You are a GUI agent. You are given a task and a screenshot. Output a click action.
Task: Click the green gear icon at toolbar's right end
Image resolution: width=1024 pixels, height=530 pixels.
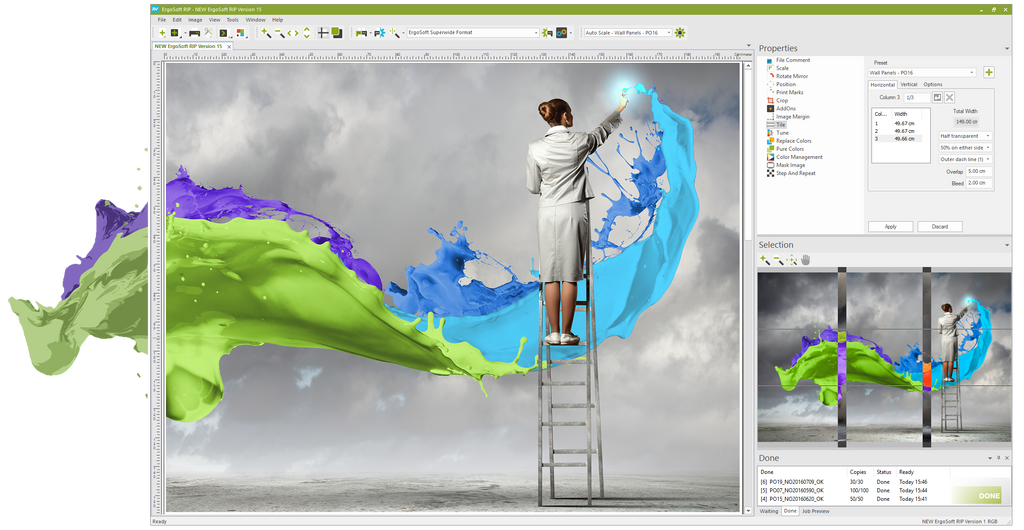coord(680,33)
